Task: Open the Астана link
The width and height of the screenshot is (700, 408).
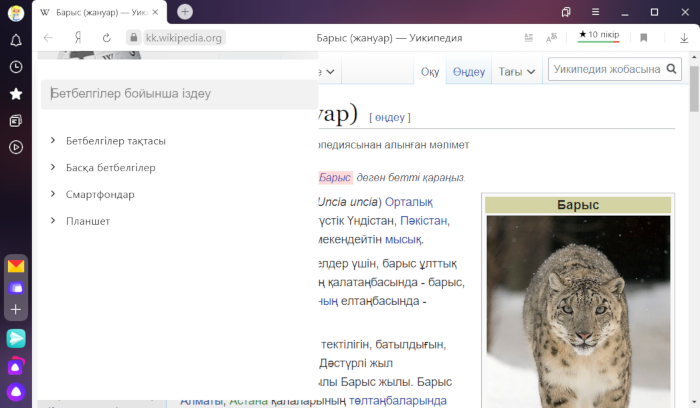Action: click(248, 401)
